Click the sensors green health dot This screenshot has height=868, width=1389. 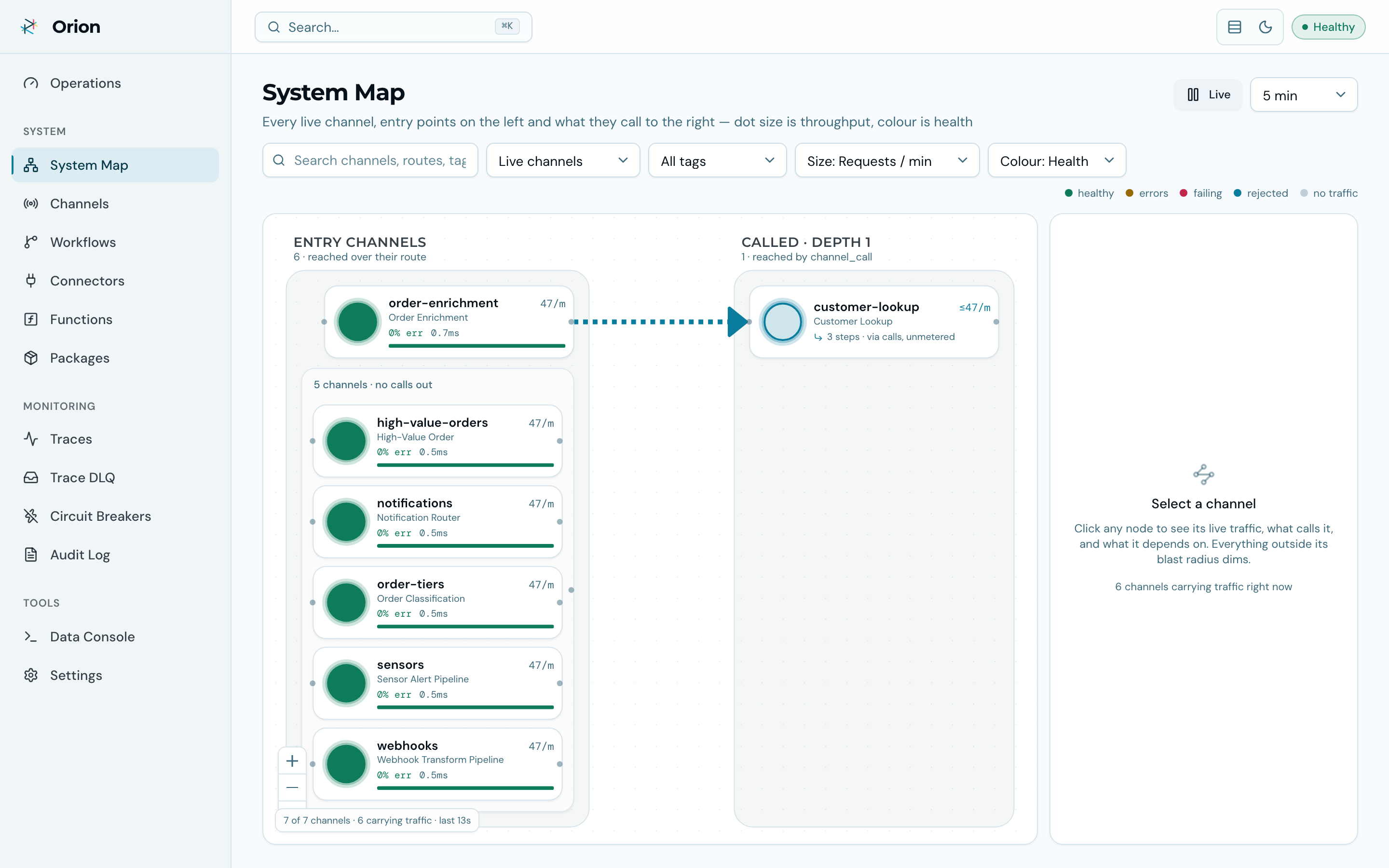point(346,683)
